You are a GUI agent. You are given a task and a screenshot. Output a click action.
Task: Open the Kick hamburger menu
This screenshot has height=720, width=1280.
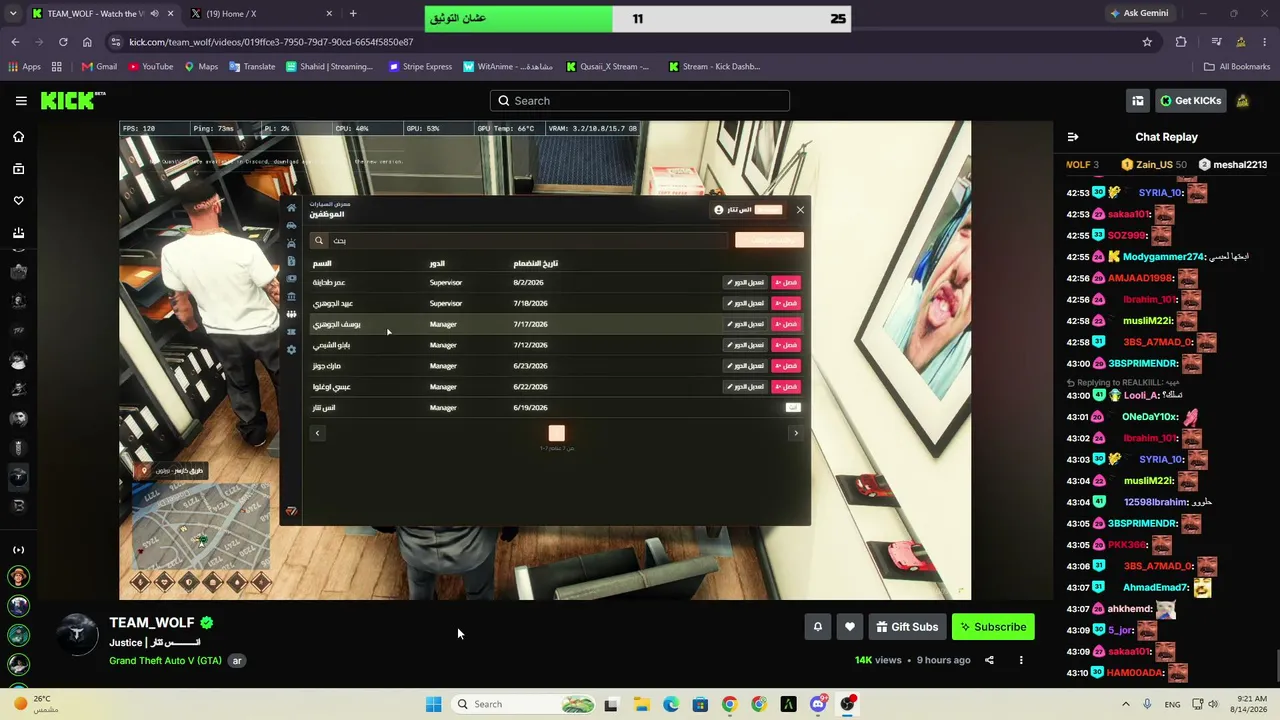click(21, 101)
